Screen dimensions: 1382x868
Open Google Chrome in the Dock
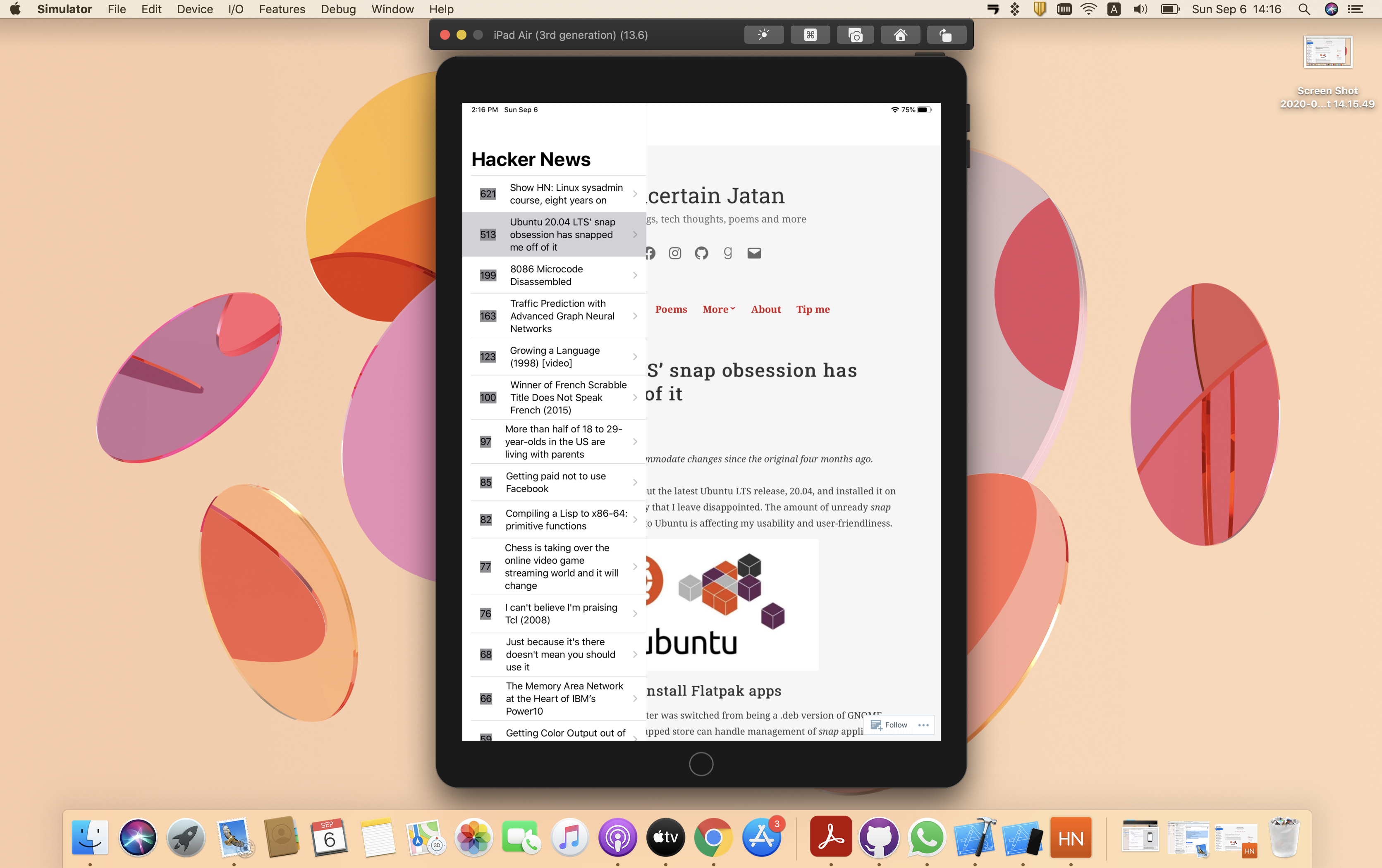tap(713, 838)
